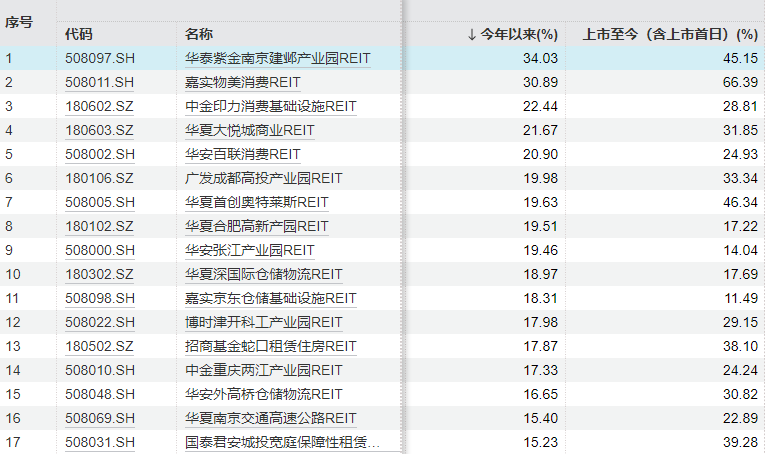Image resolution: width=765 pixels, height=454 pixels.
Task: Open code link 508031.SH
Action: coord(100,442)
